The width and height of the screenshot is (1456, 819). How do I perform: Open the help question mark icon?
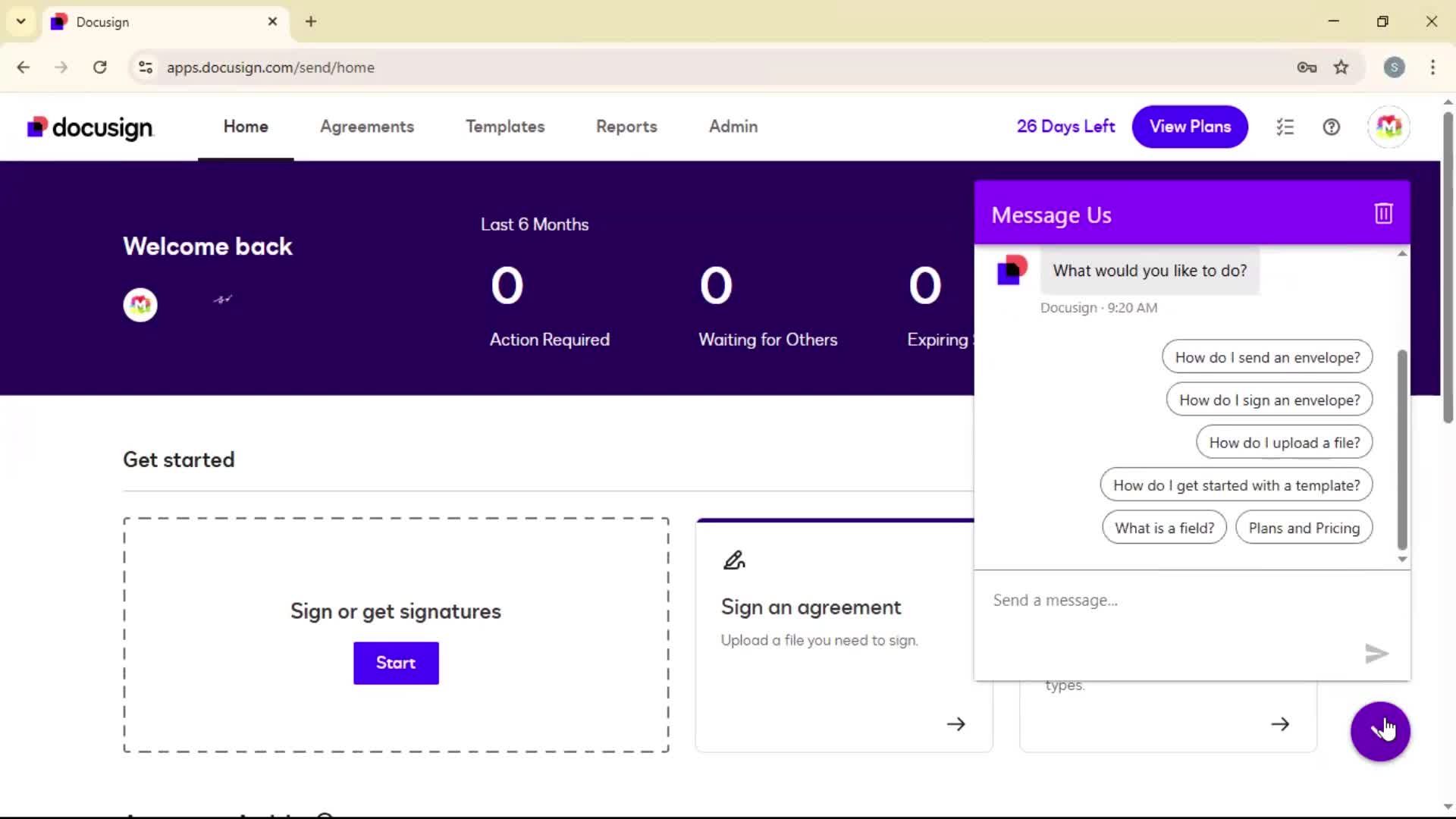1331,127
